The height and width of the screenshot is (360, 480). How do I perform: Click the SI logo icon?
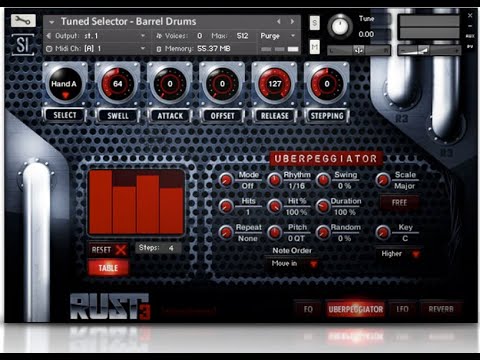point(23,45)
